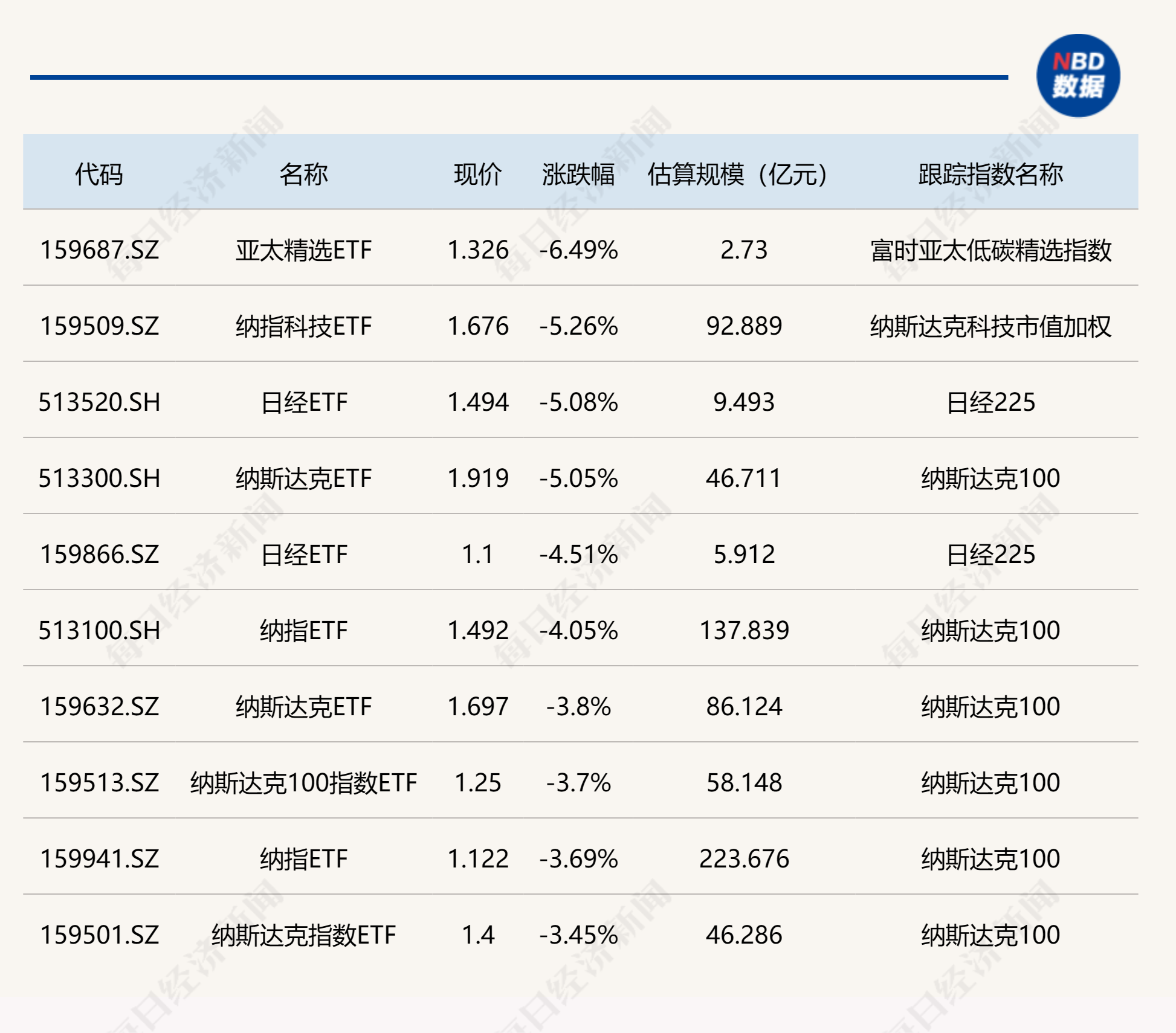This screenshot has height=1033, width=1176.
Task: Click code 513520.SH
Action: 100,402
